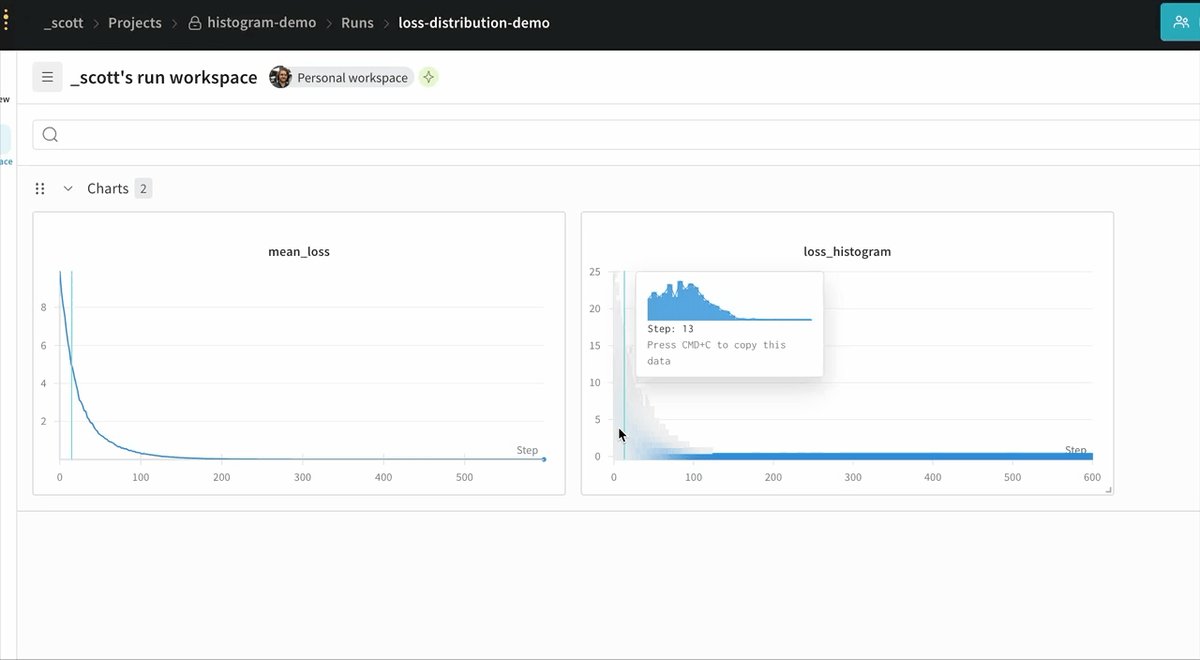Image resolution: width=1200 pixels, height=660 pixels.
Task: Open the hamburger menu beside workspace title
Action: pyautogui.click(x=47, y=77)
